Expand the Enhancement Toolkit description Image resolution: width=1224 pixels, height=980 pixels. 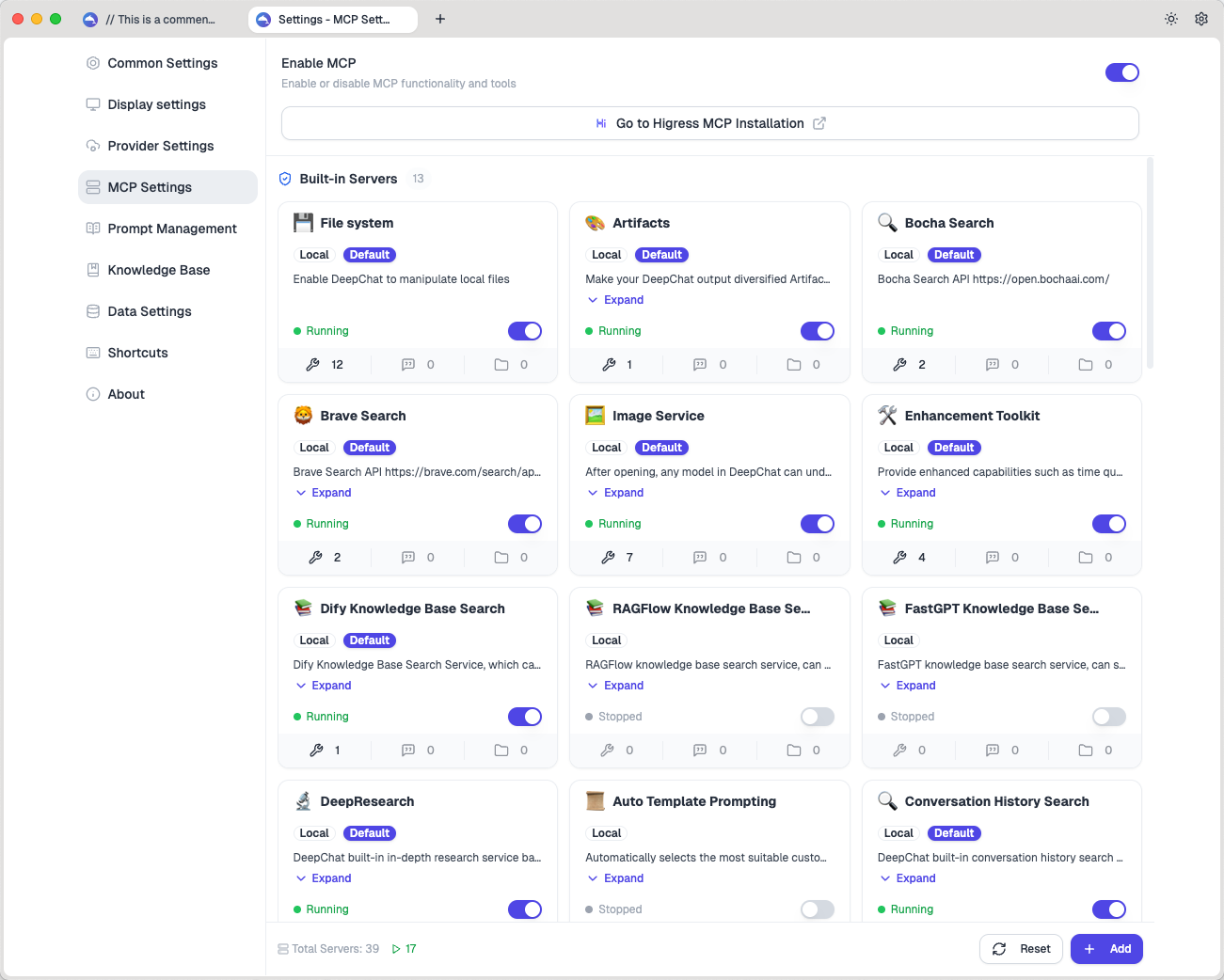[x=908, y=493]
